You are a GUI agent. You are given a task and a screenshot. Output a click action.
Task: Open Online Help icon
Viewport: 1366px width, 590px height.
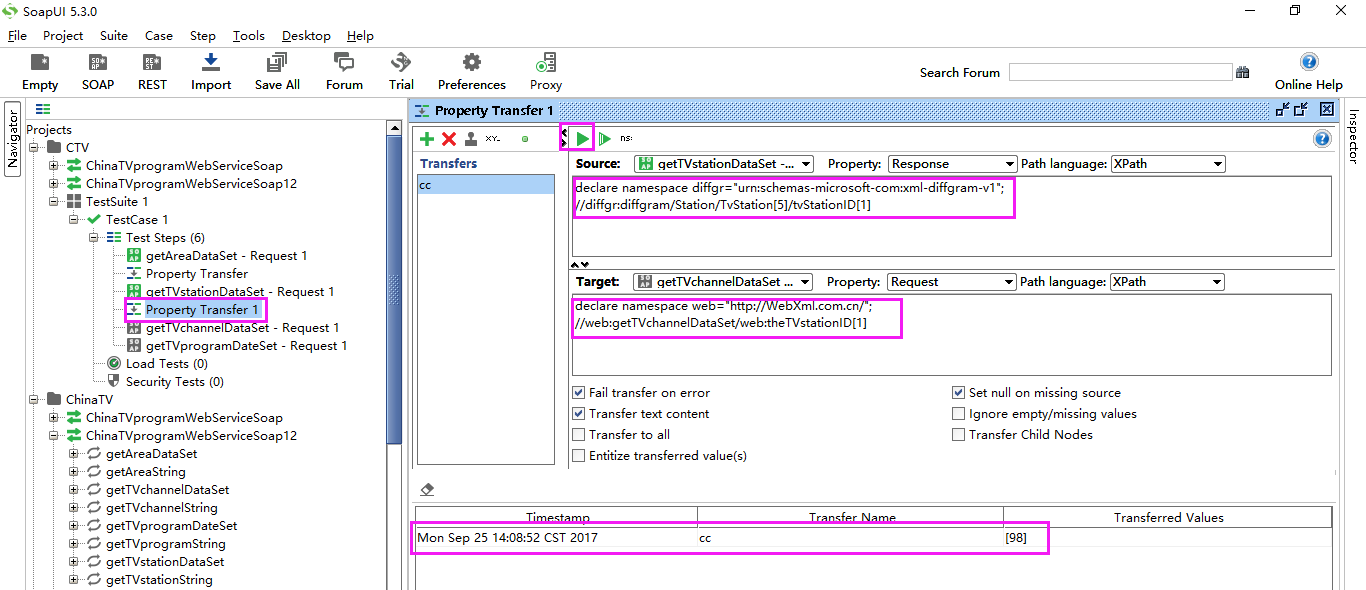point(1308,63)
